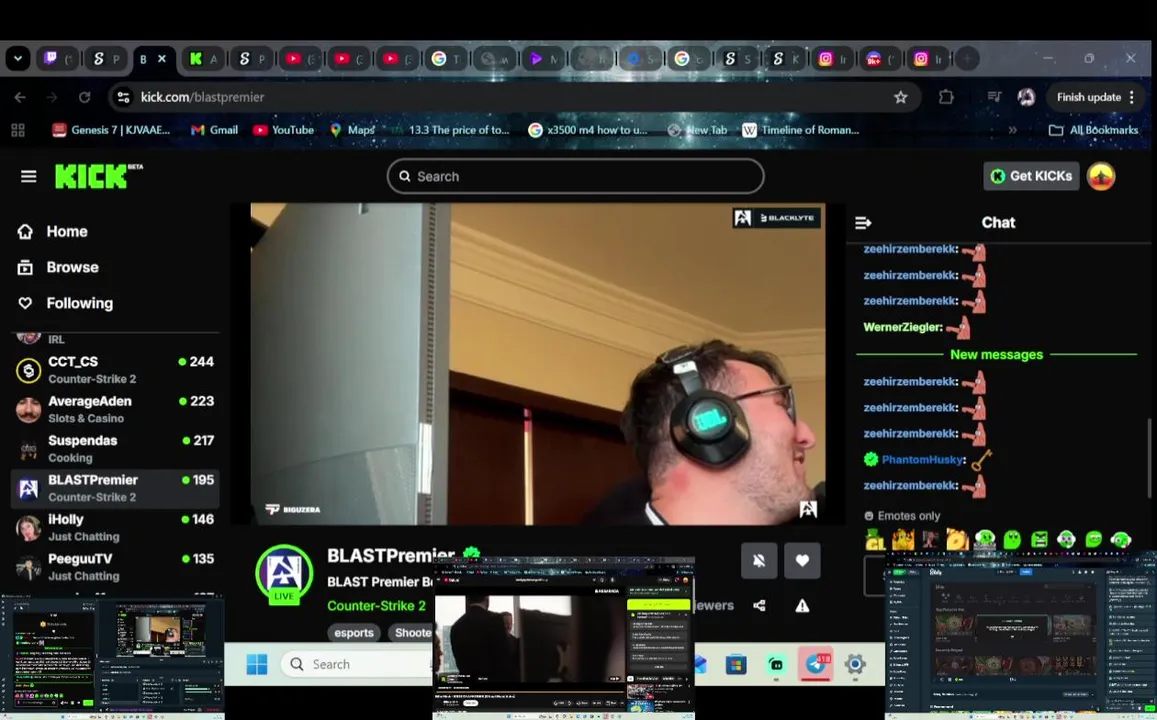Expand hidden bookmarks with double chevron
Viewport: 1157px width, 720px height.
tap(1012, 130)
